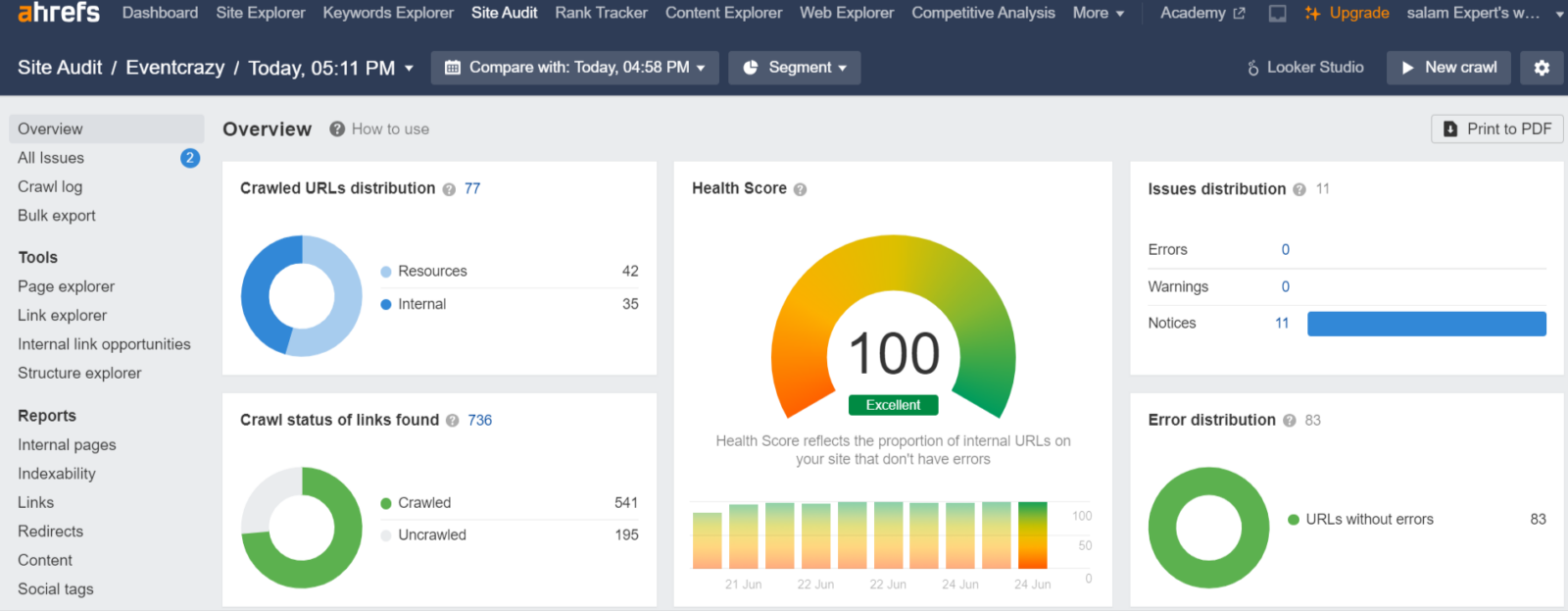Open Content Explorer in top navigation

724,13
